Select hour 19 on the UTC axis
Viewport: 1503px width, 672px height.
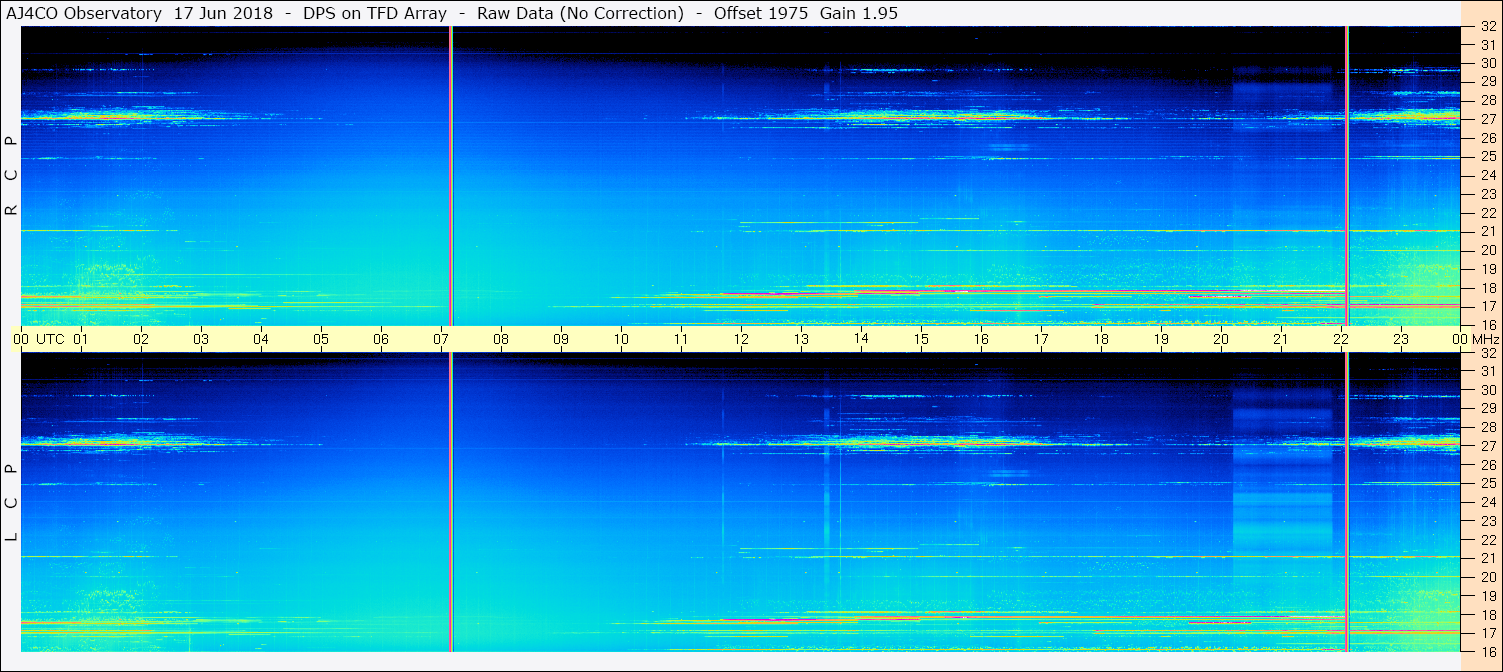tap(1161, 339)
